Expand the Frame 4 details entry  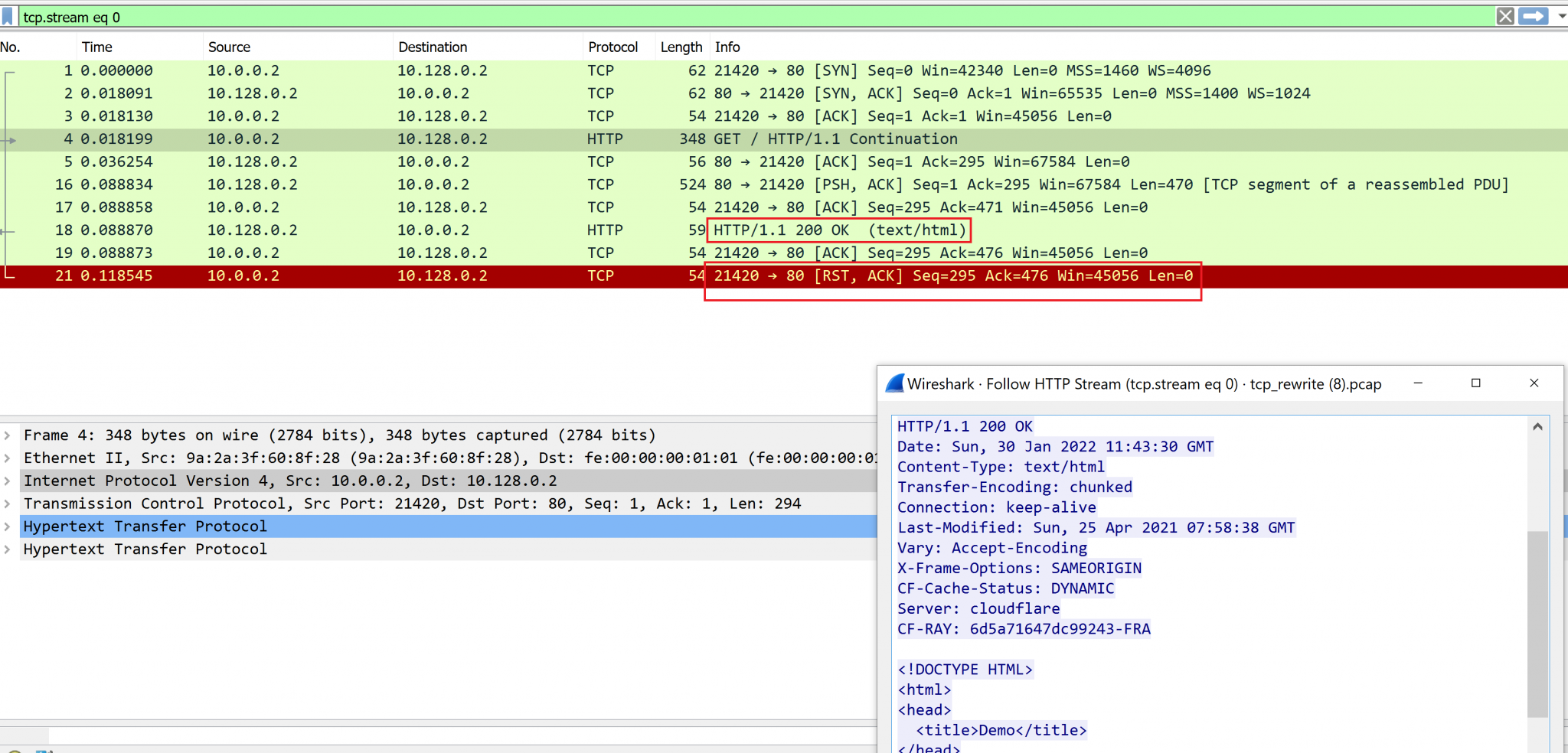pyautogui.click(x=8, y=435)
